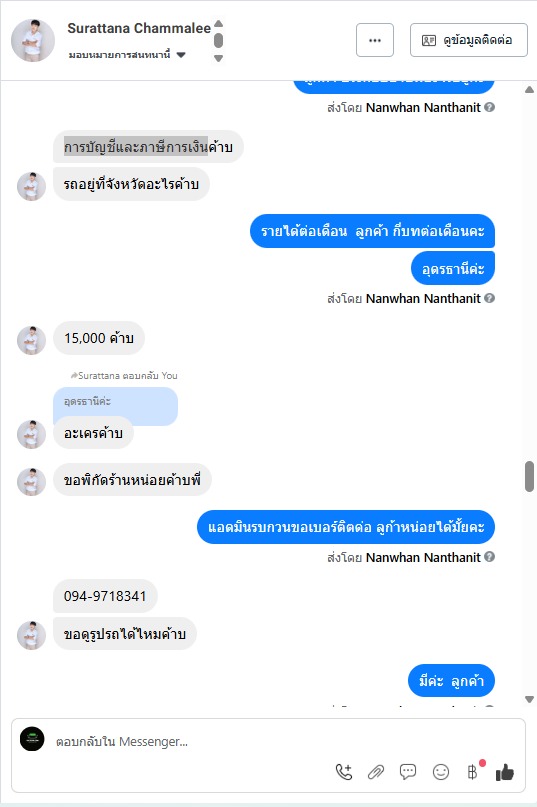Image resolution: width=537 pixels, height=807 pixels.
Task: Open saved replies speech bubble icon
Action: point(408,771)
